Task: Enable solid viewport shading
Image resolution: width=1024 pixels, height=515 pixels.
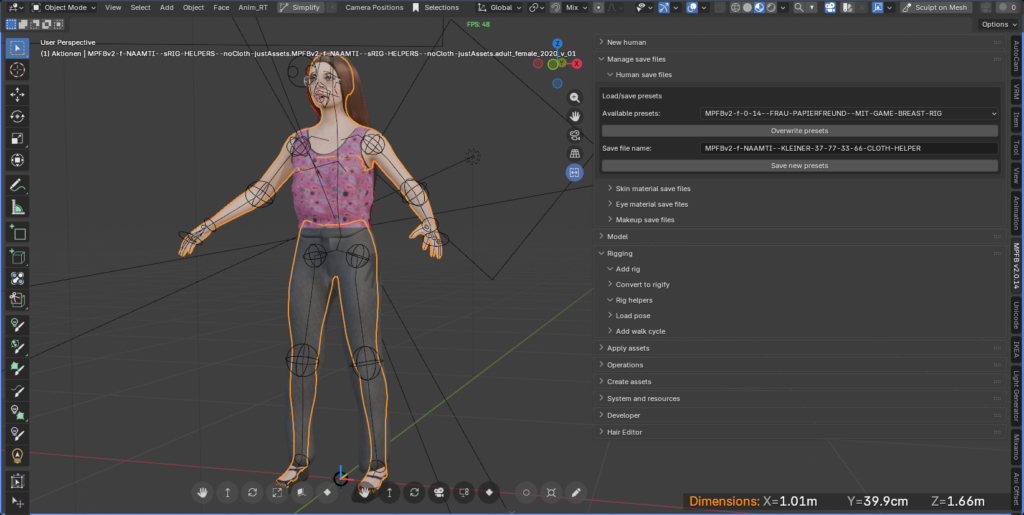Action: coord(747,7)
